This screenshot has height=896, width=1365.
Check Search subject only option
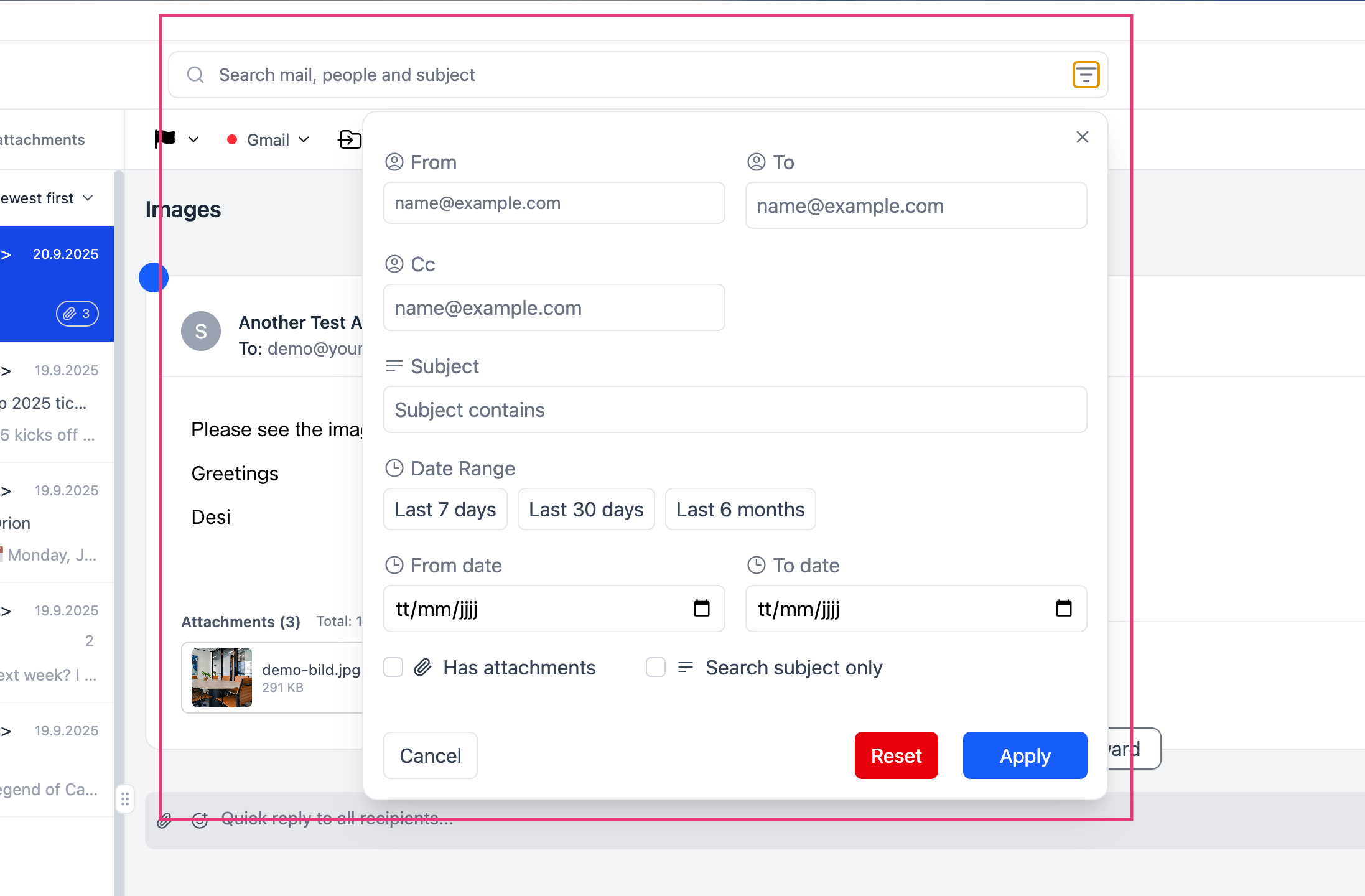tap(656, 667)
